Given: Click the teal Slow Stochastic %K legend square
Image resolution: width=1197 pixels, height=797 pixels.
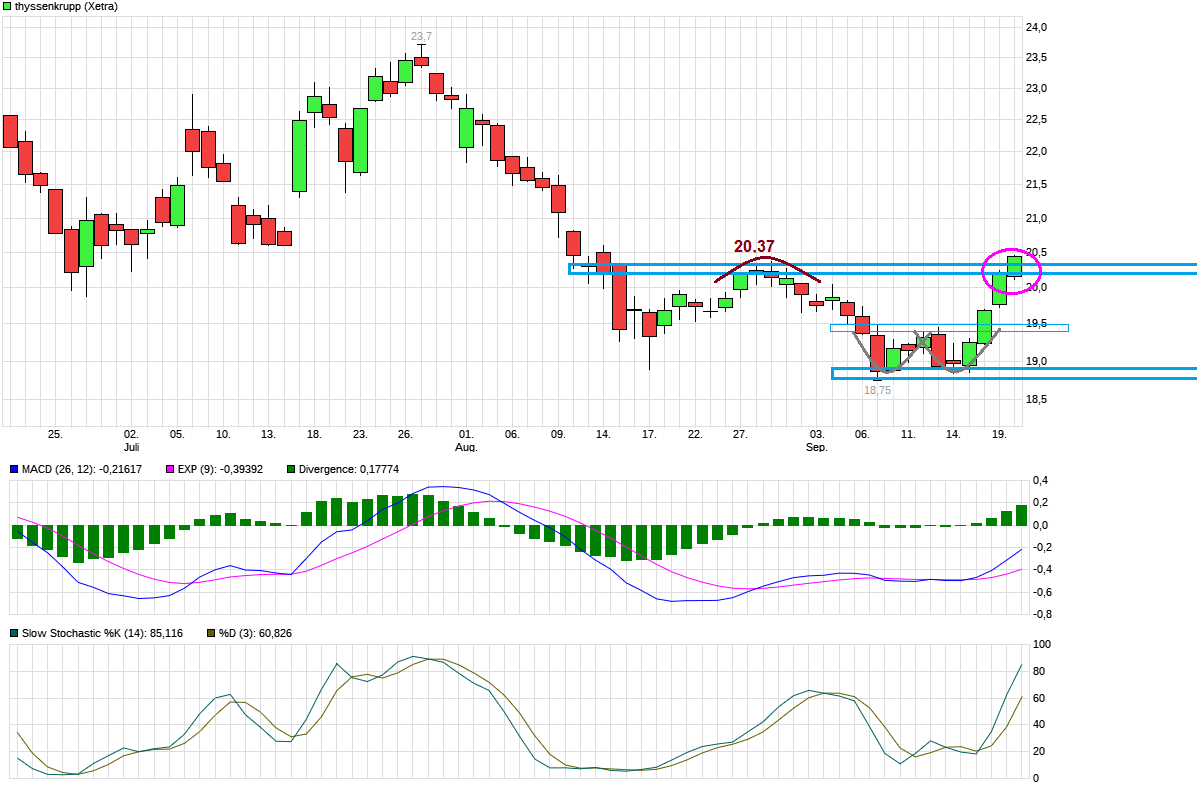Looking at the screenshot, I should 13,632.
